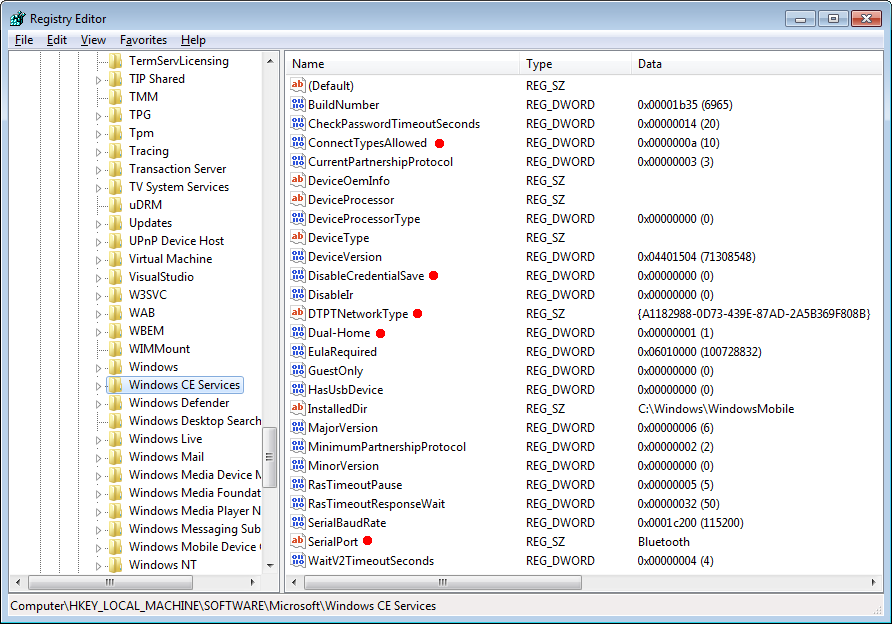Click the HasUsbDevice DWORD icon

coord(298,389)
